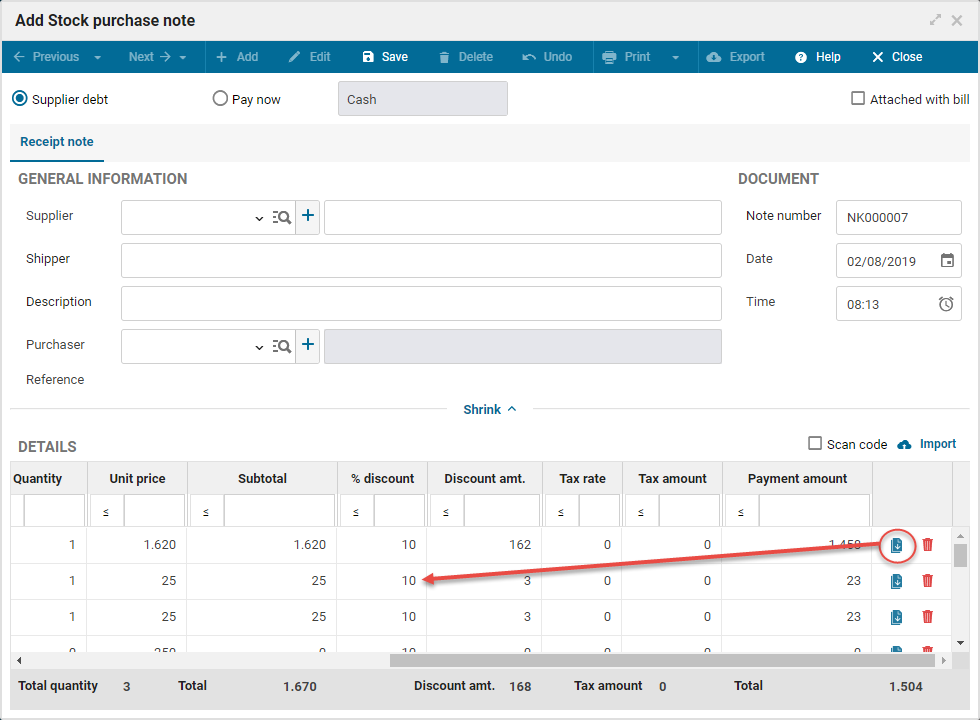Expand the Supplier dropdown list

point(259,218)
